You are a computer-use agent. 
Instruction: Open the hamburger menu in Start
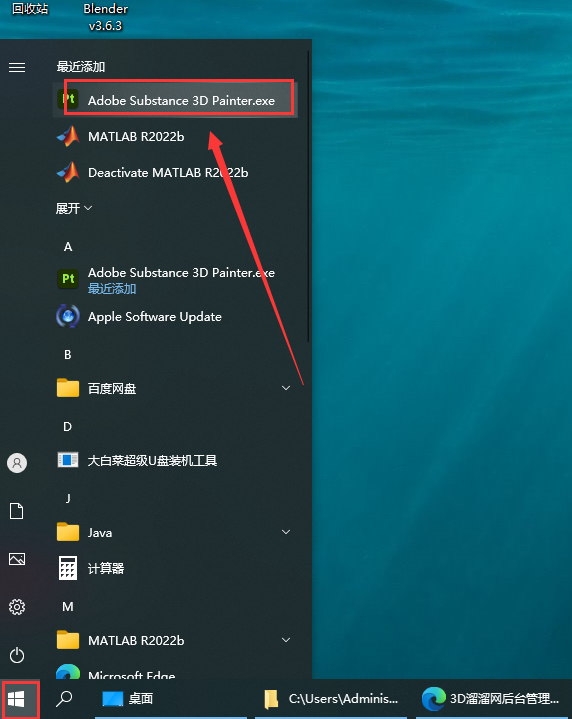click(x=17, y=67)
